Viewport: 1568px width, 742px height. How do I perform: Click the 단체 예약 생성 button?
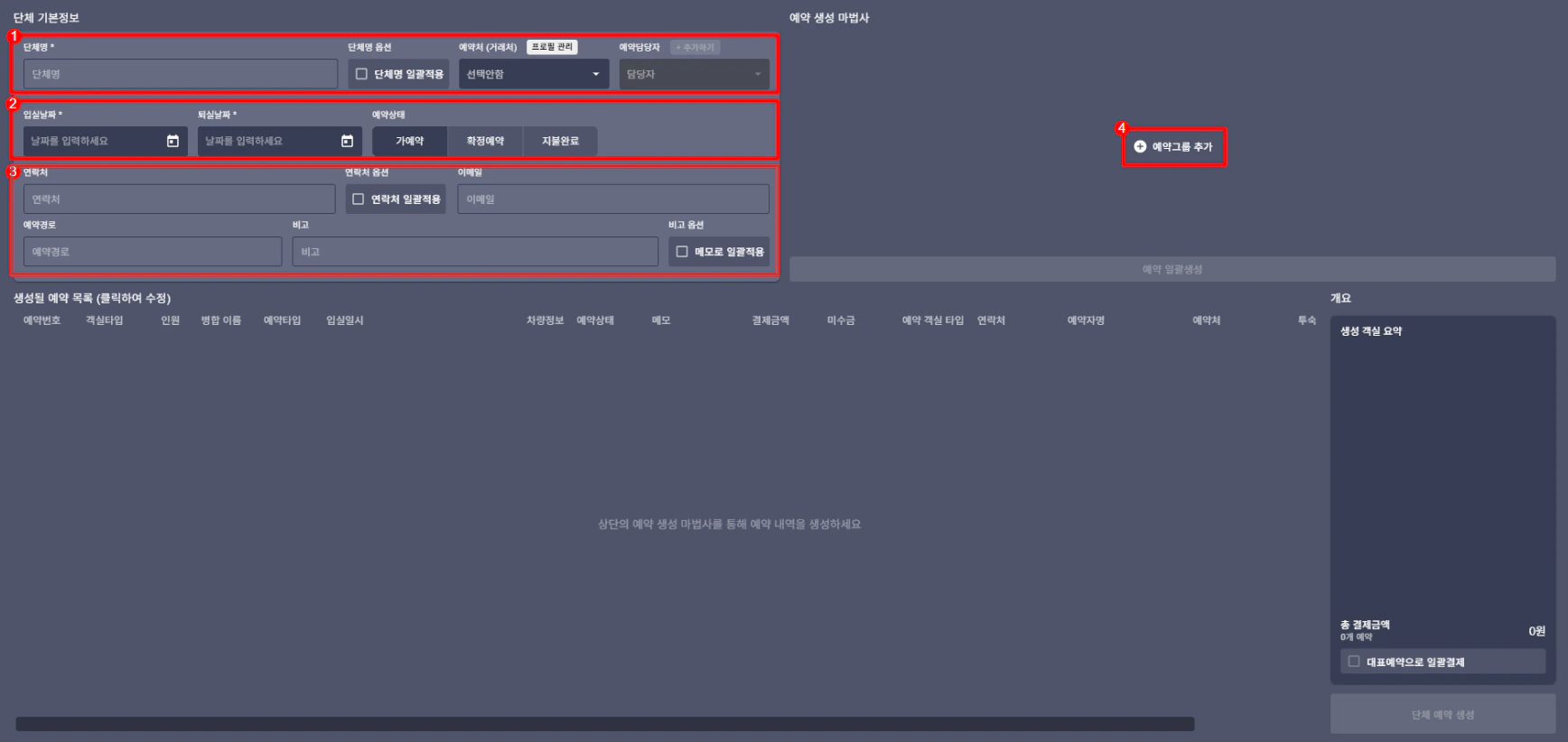point(1442,714)
